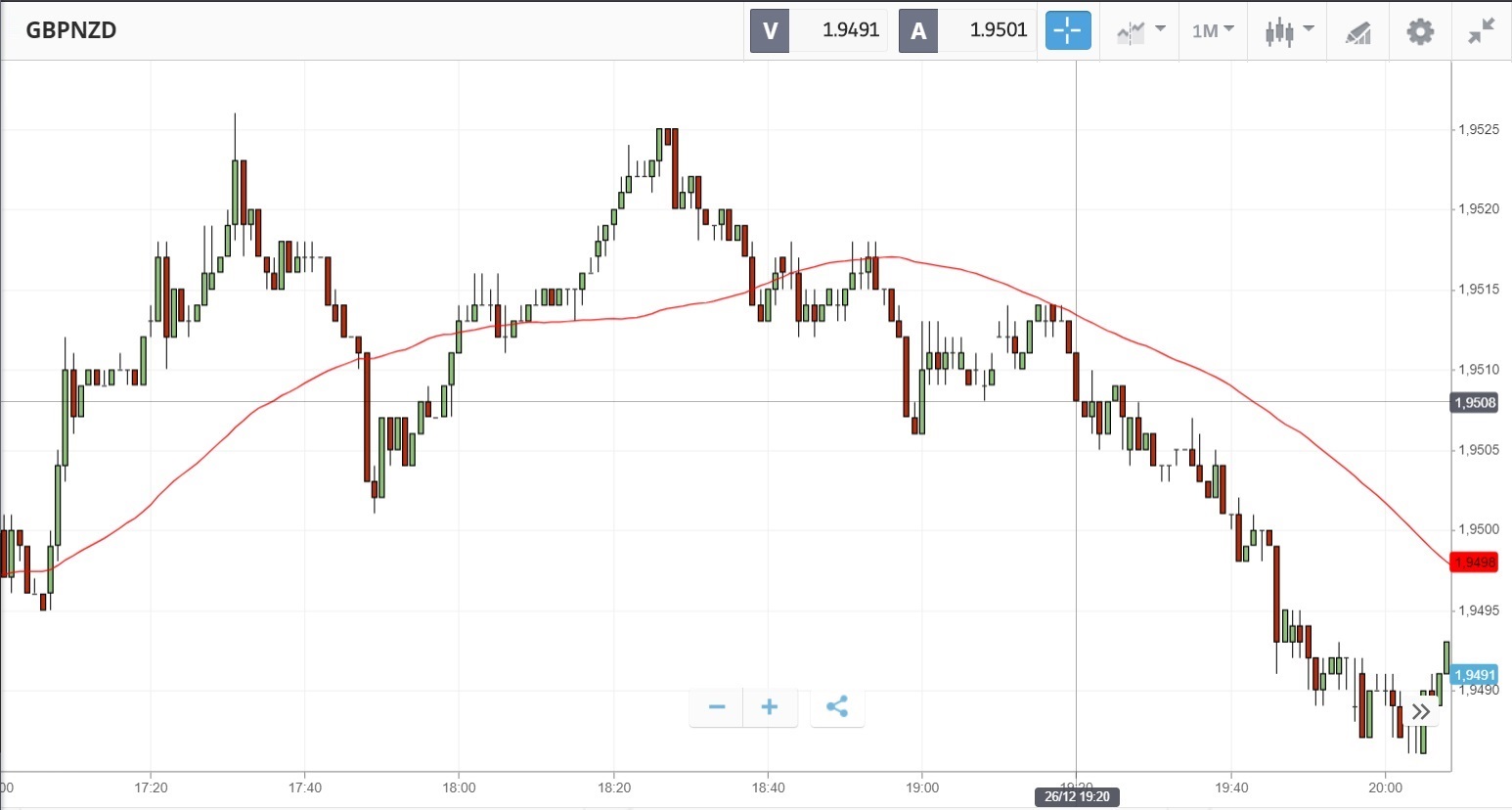
Task: Click the share chart icon
Action: [837, 707]
